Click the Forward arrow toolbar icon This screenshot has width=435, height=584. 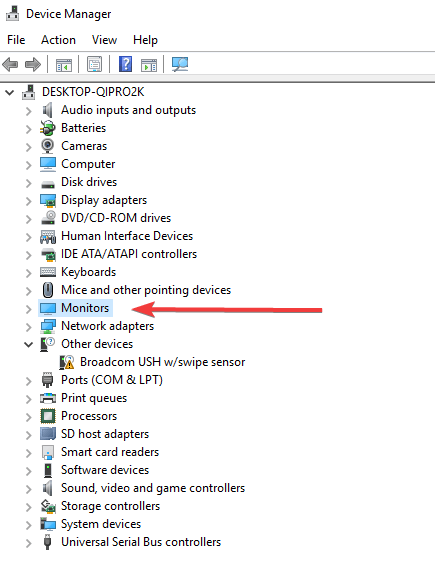click(x=33, y=64)
